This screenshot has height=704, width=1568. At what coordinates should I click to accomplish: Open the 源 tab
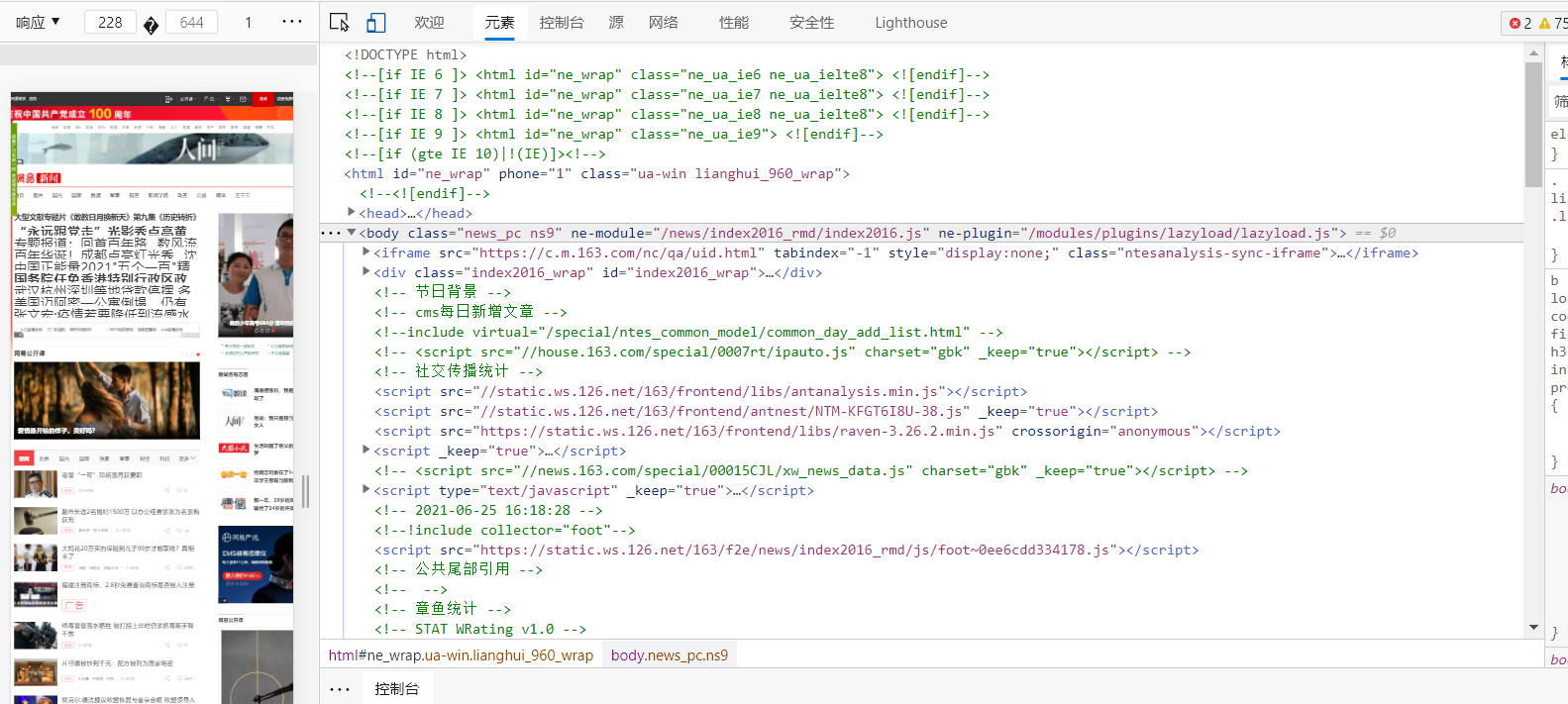pos(616,22)
